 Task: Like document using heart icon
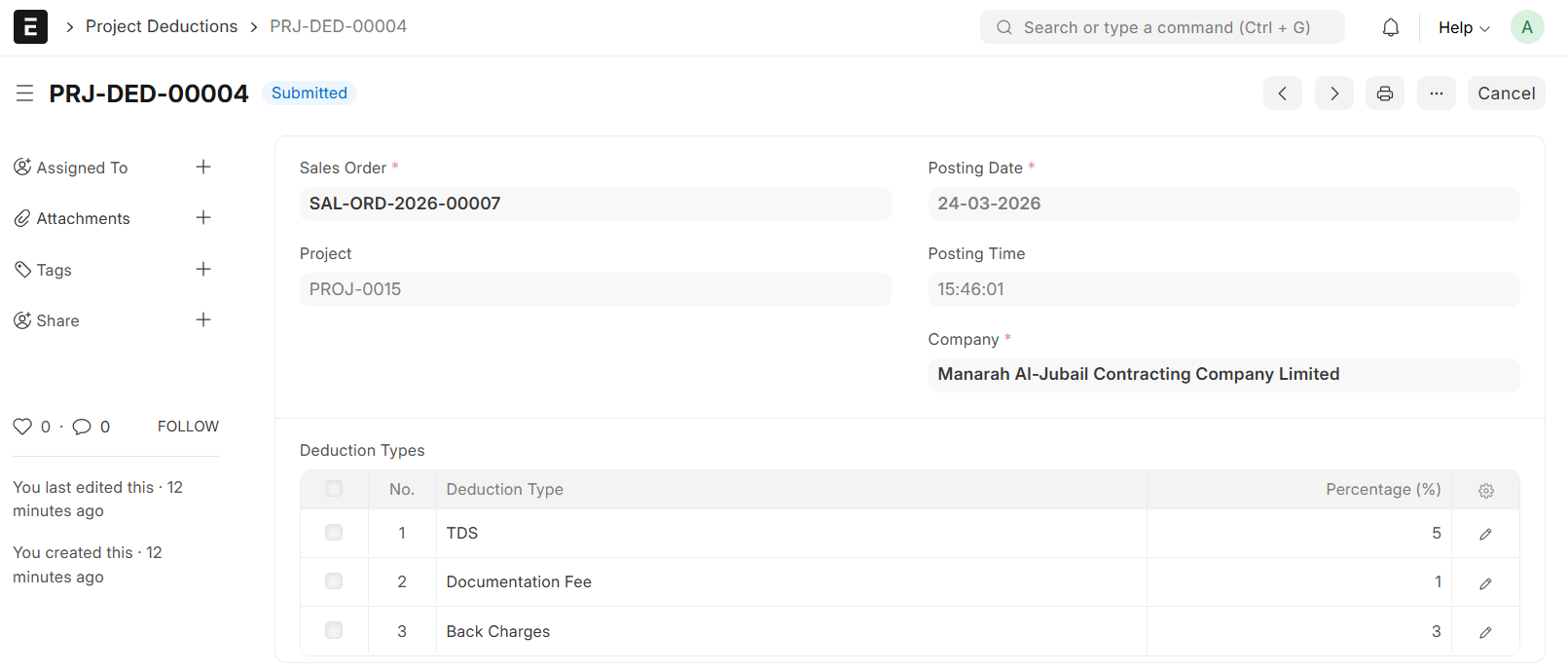coord(22,427)
